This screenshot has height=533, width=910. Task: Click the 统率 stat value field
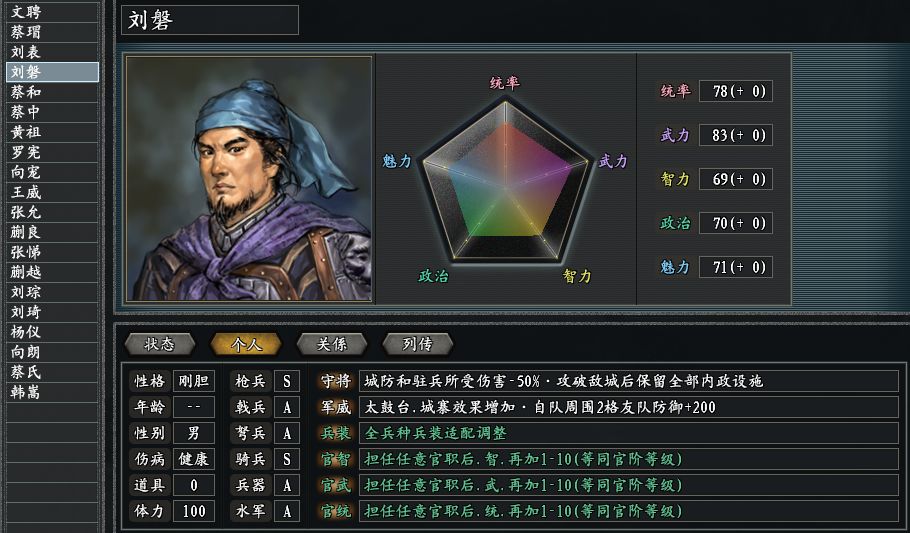tap(735, 91)
